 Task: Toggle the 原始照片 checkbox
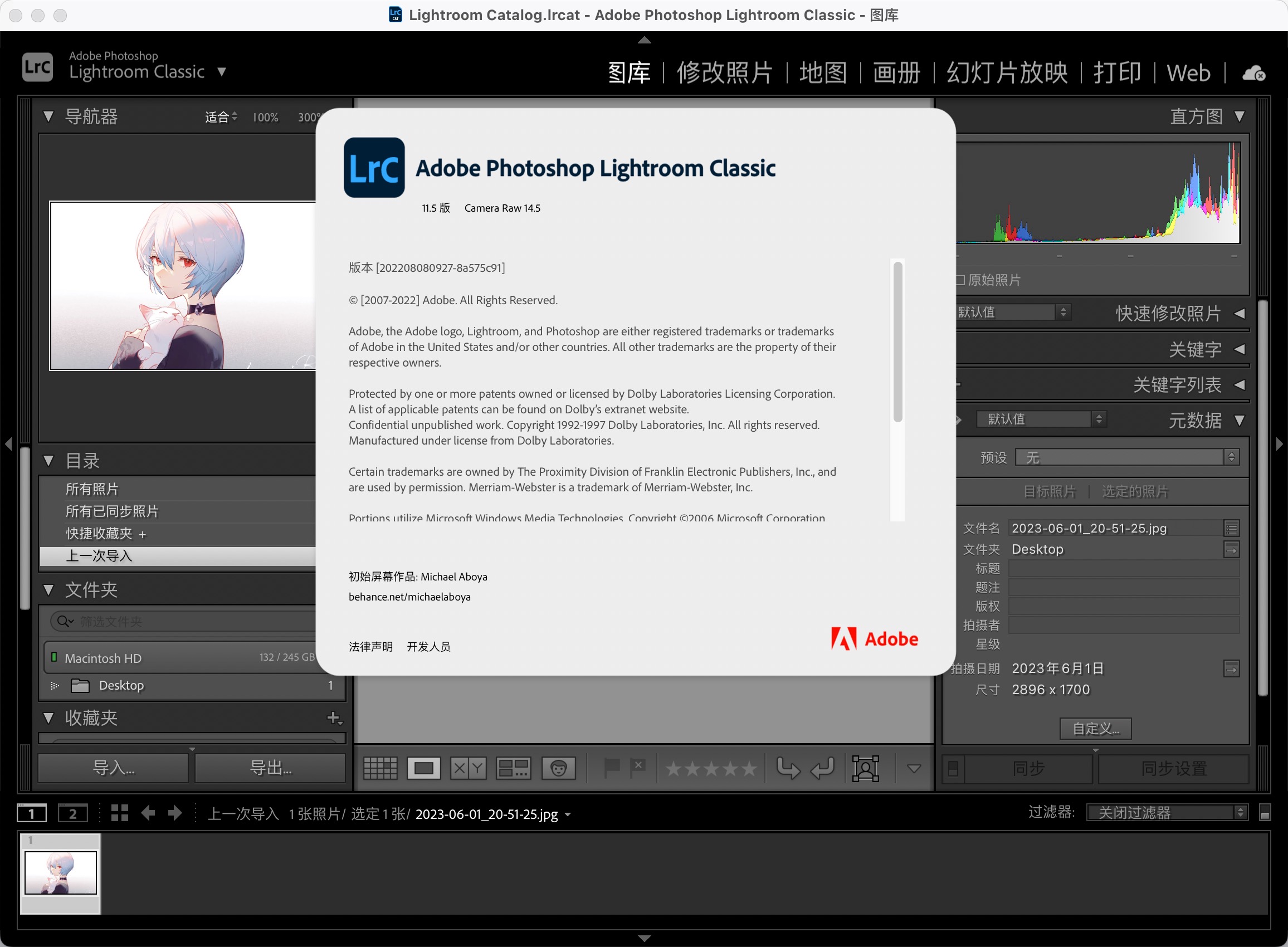pyautogui.click(x=959, y=280)
